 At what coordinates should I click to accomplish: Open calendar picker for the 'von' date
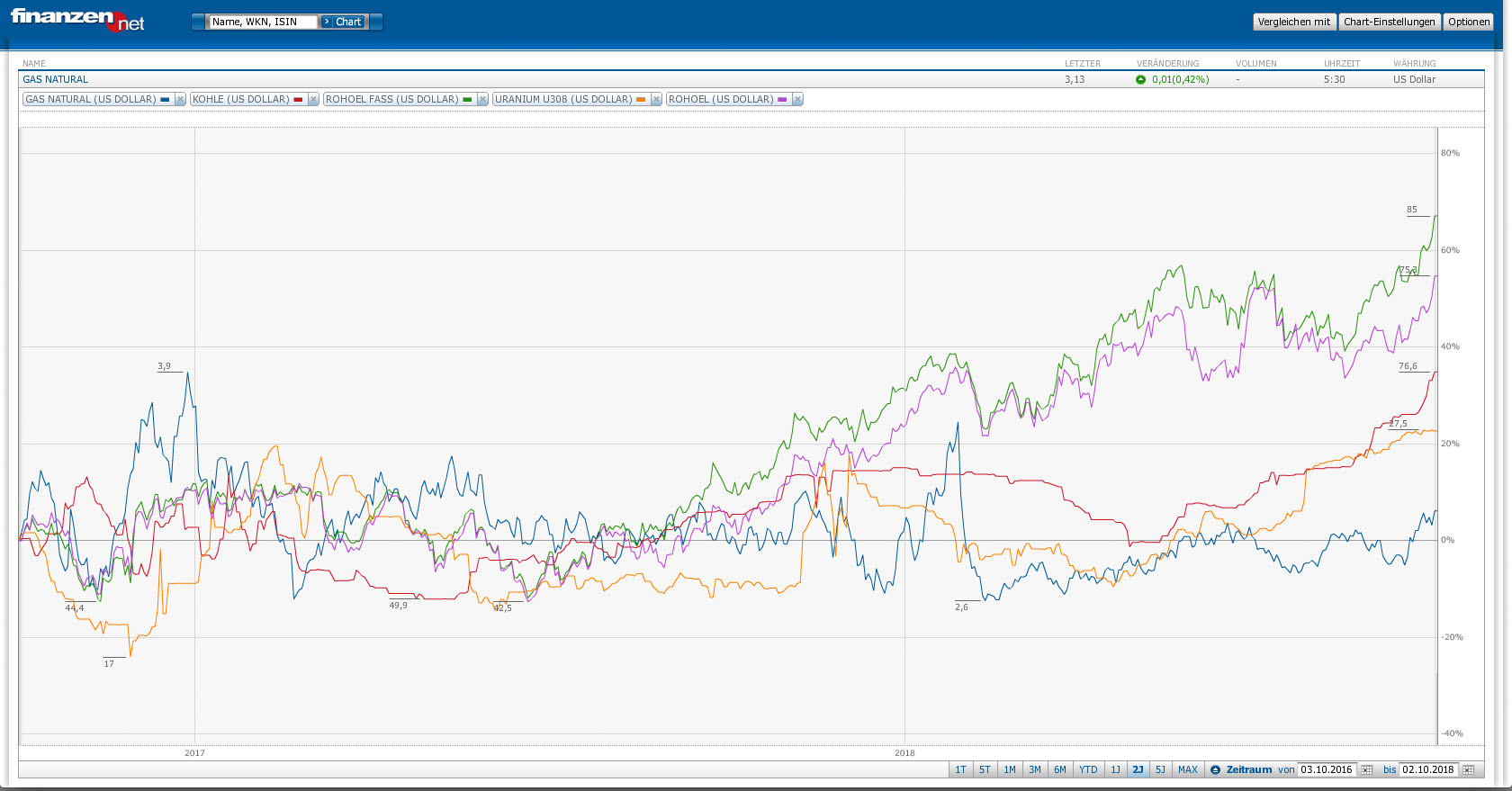[1367, 770]
